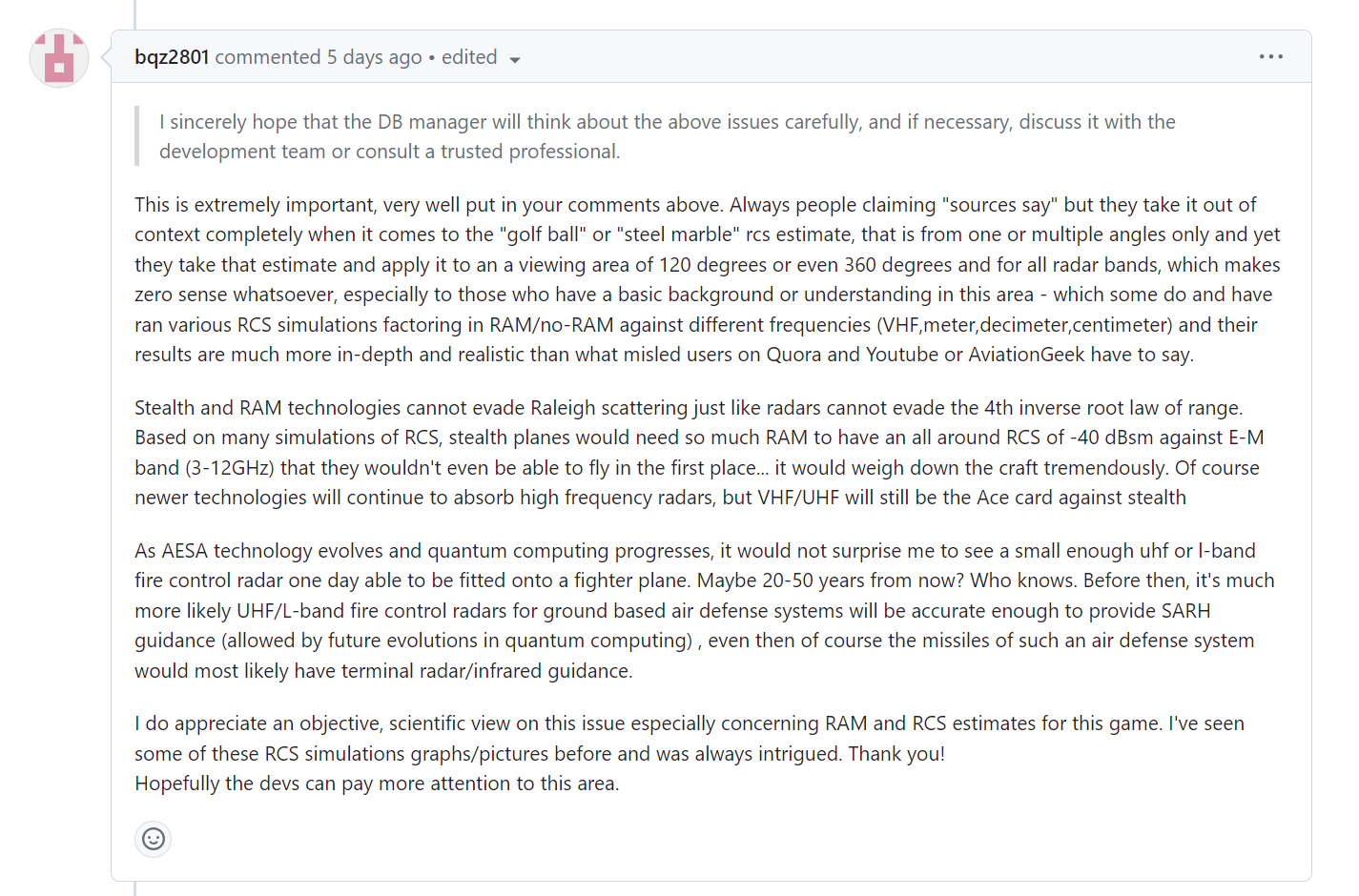Click the paragraph starting "As AESA technology evolves"
The height and width of the screenshot is (896, 1359).
point(705,611)
